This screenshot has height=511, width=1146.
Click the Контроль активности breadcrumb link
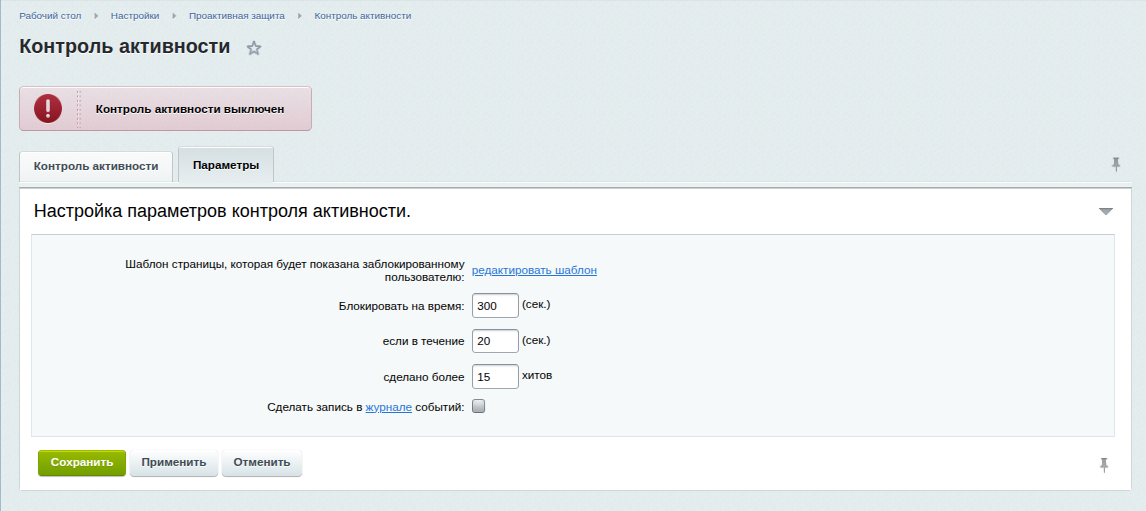coord(362,16)
